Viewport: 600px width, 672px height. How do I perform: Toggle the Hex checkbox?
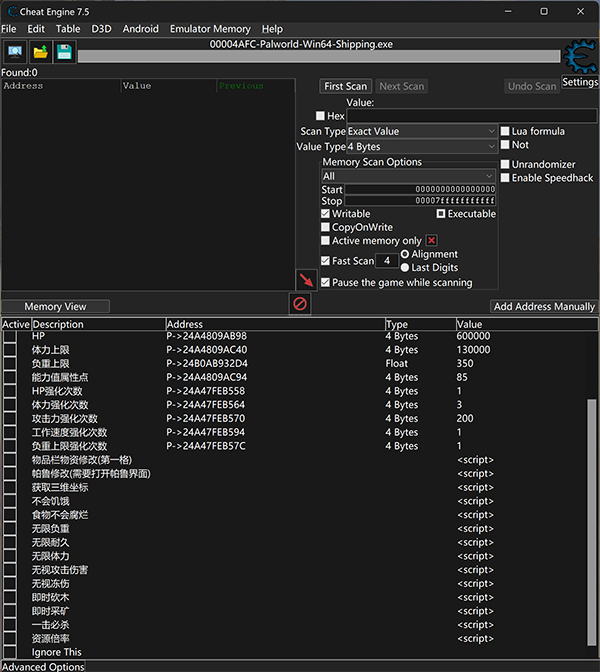(x=320, y=116)
